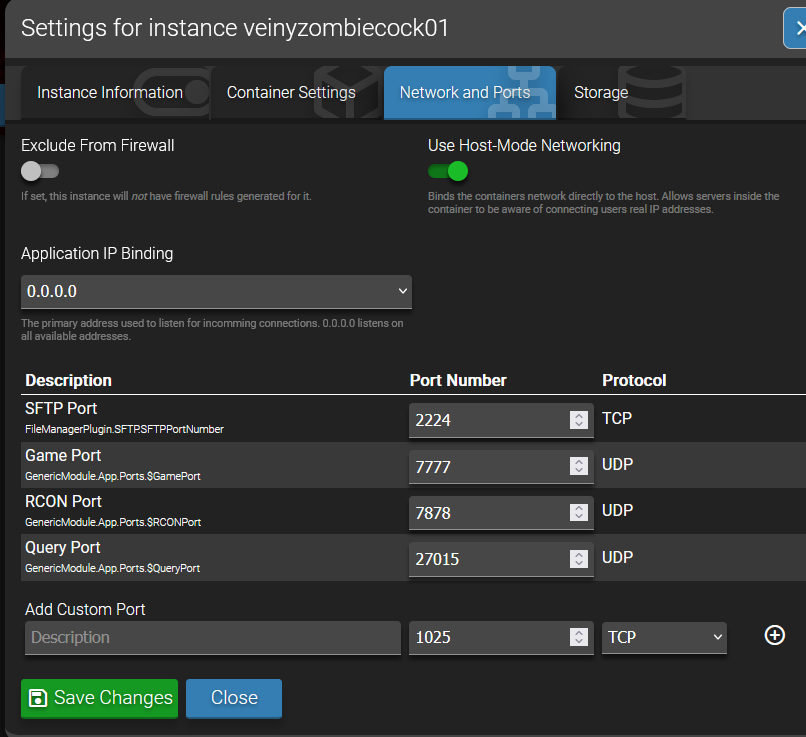Open the Container Settings tab
This screenshot has height=737, width=806.
[291, 93]
